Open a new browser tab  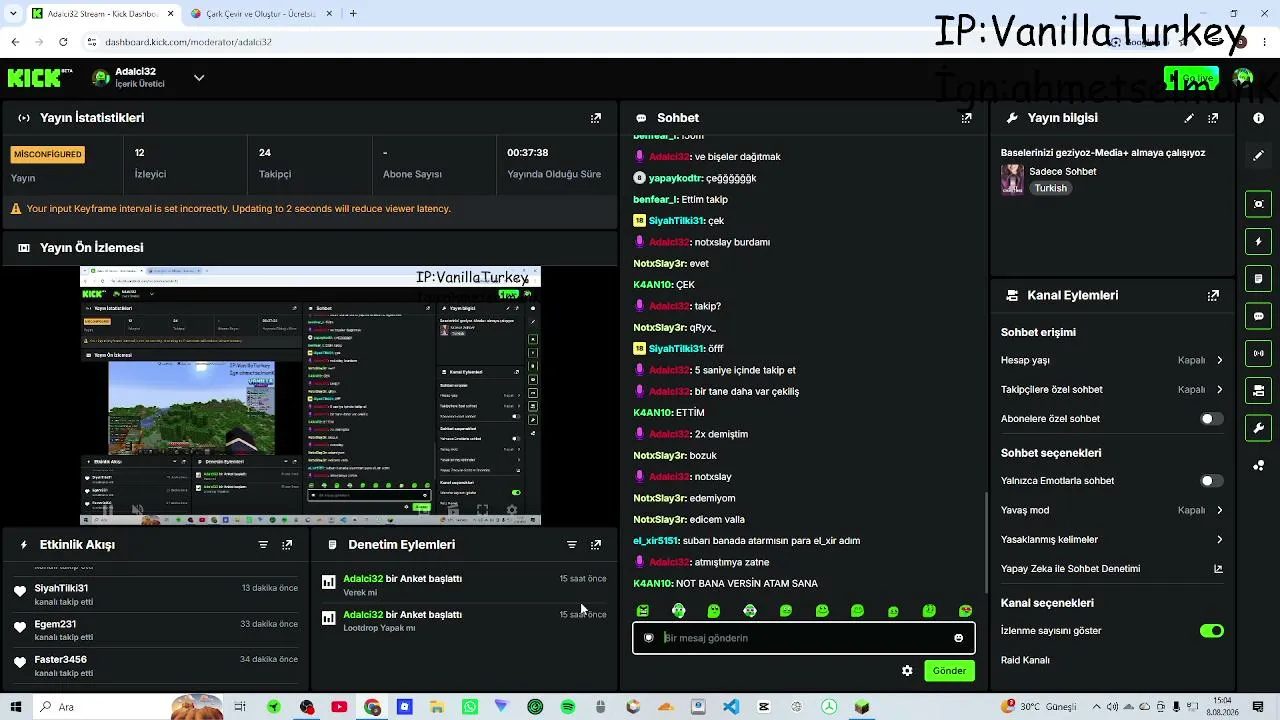tap(353, 14)
